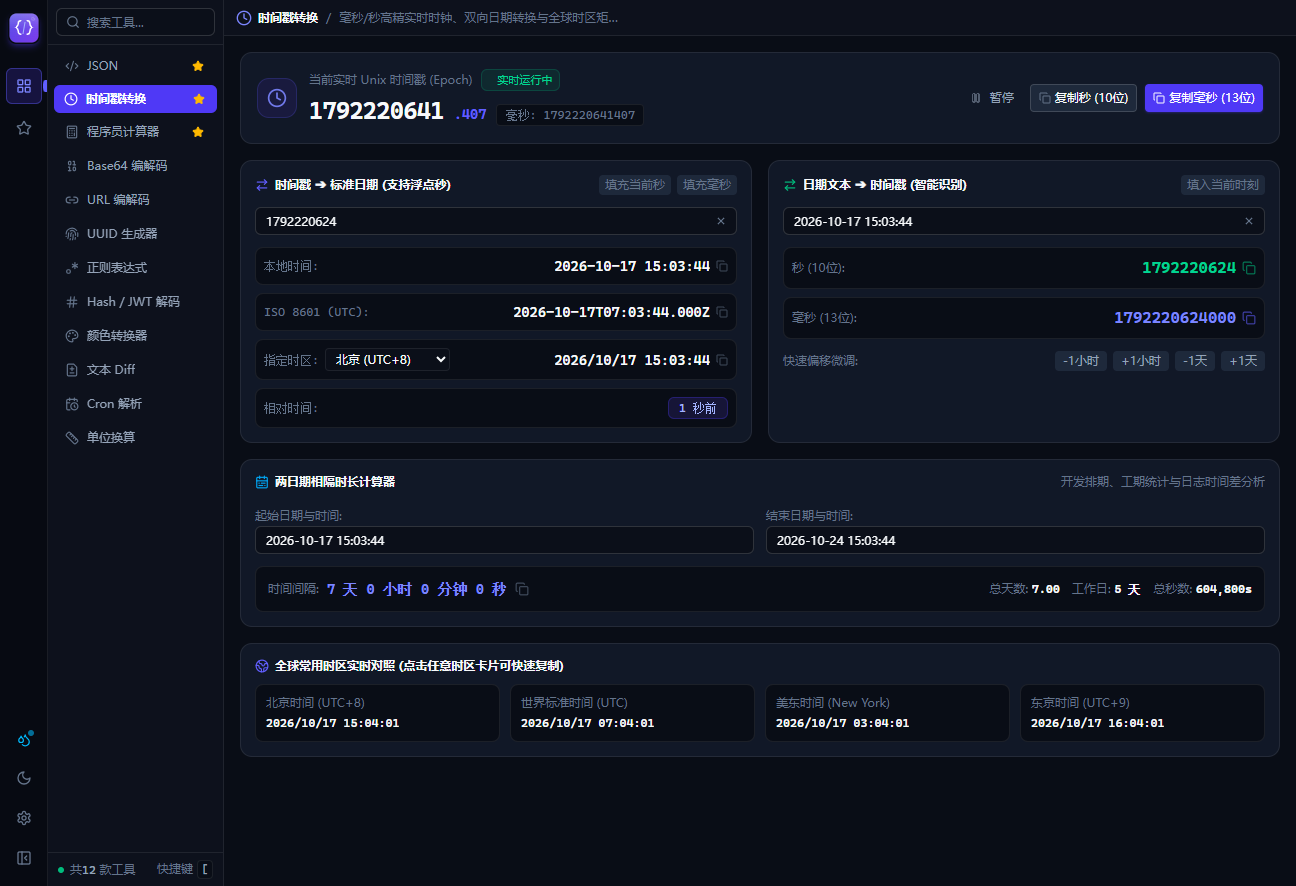The height and width of the screenshot is (886, 1296).
Task: Collapse the sidebar panel icon
Action: click(24, 858)
